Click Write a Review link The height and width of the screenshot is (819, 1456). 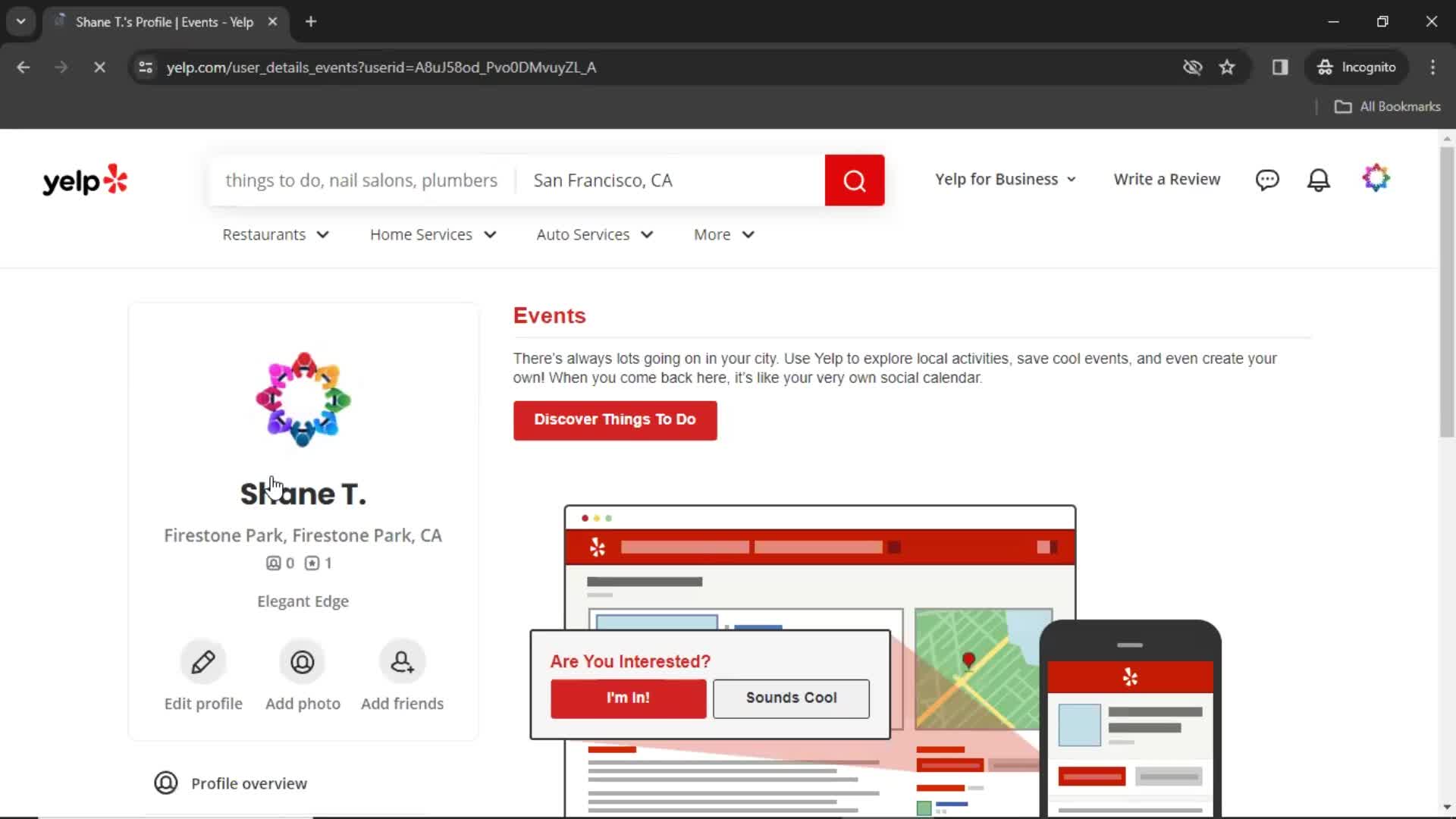1168,179
